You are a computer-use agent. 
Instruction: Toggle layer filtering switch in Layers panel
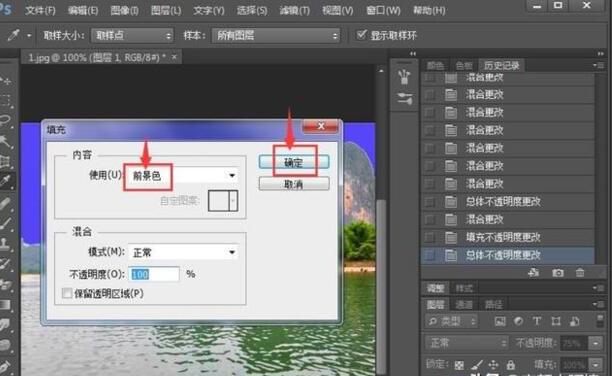[x=600, y=321]
